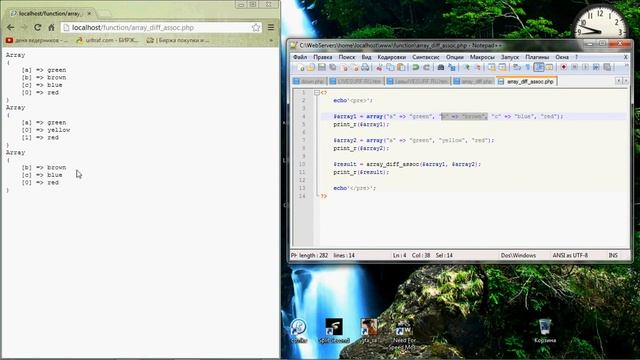Click the synchronize vertical scrolling icon
This screenshot has width=640, height=360.
tap(492, 67)
